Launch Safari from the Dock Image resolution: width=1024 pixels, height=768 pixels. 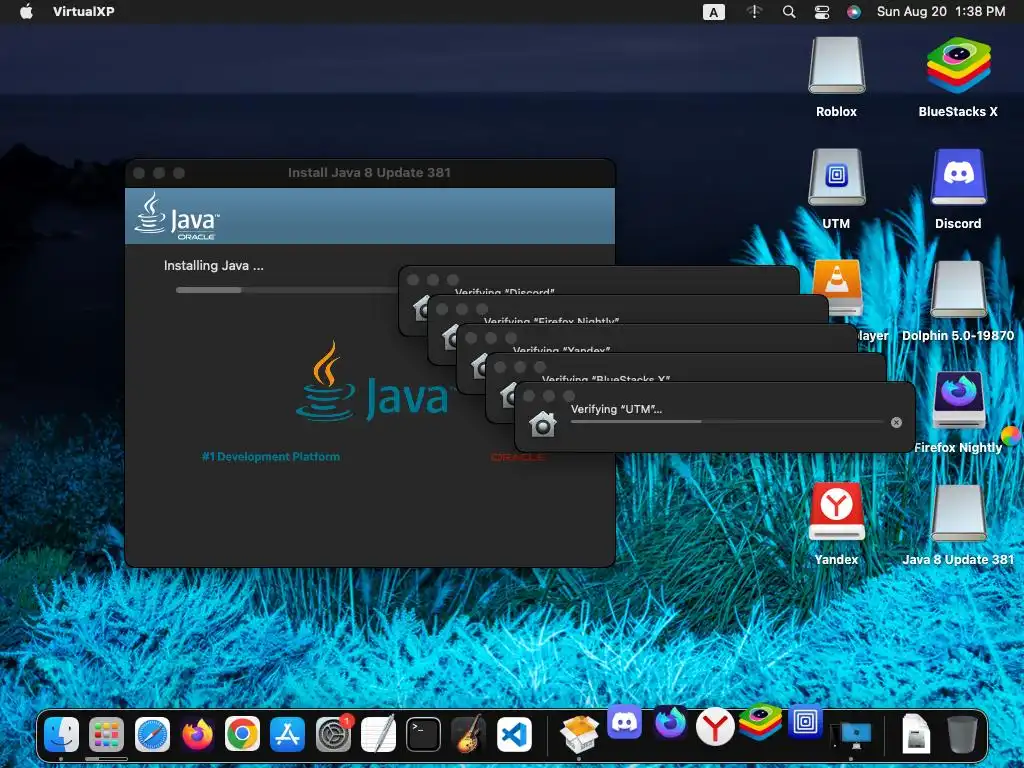point(152,734)
